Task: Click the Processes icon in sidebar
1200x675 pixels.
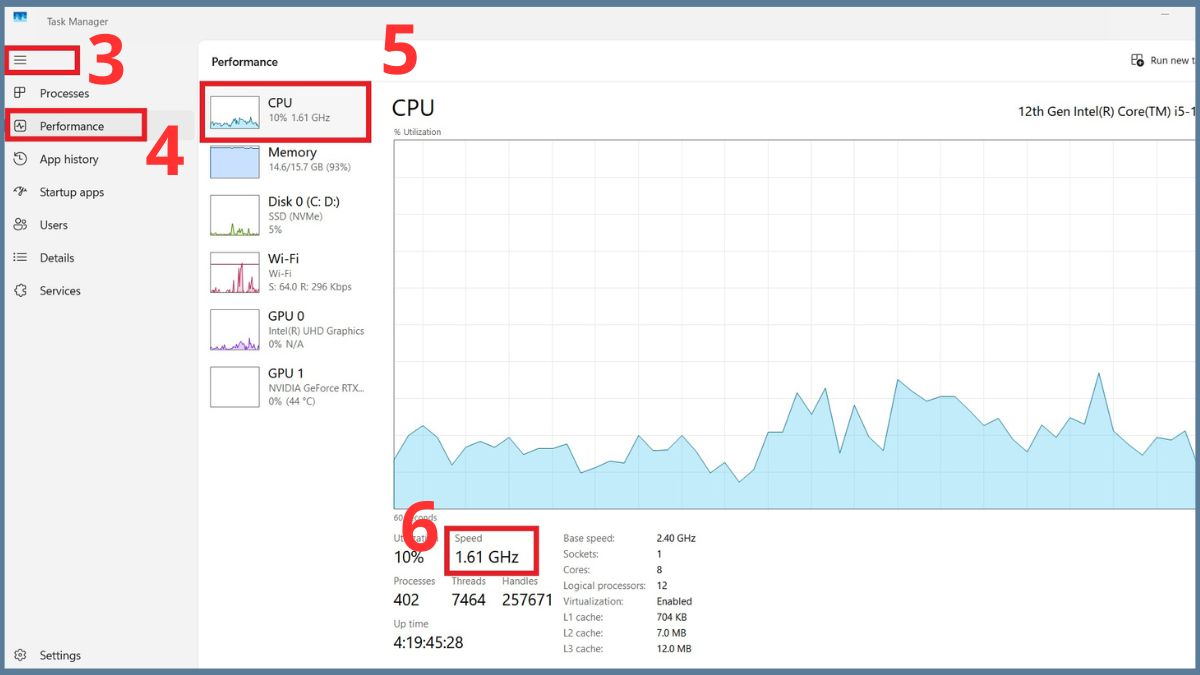Action: (20, 93)
